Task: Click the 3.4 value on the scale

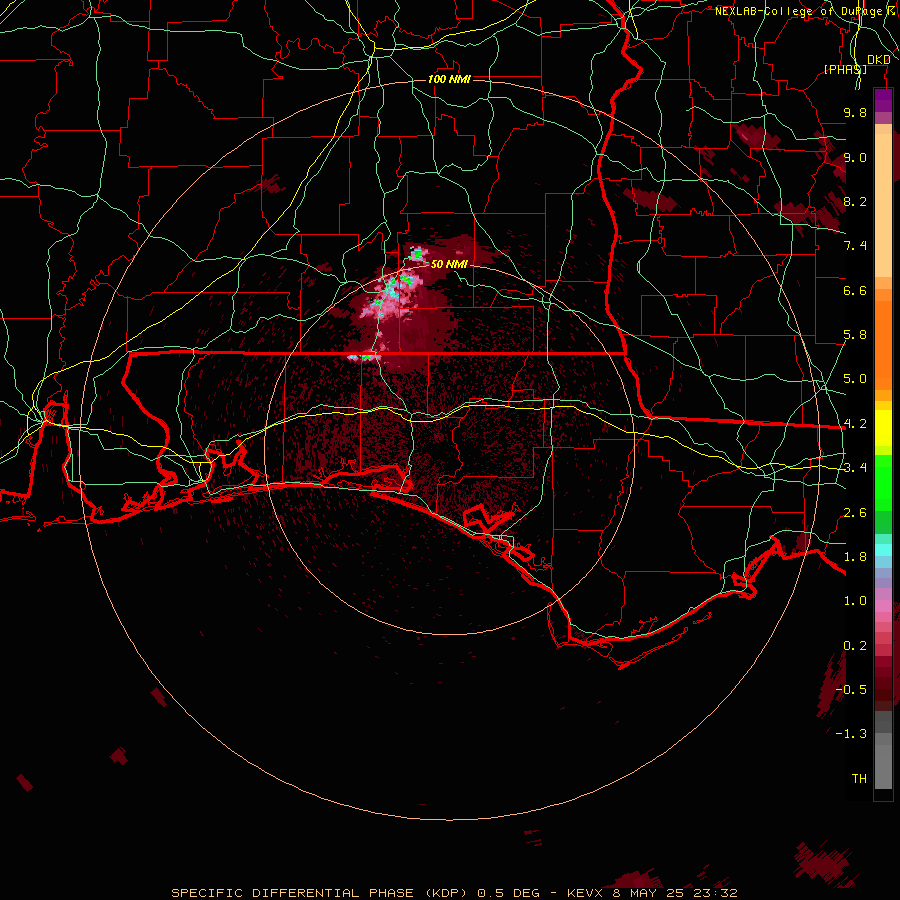Action: click(855, 468)
